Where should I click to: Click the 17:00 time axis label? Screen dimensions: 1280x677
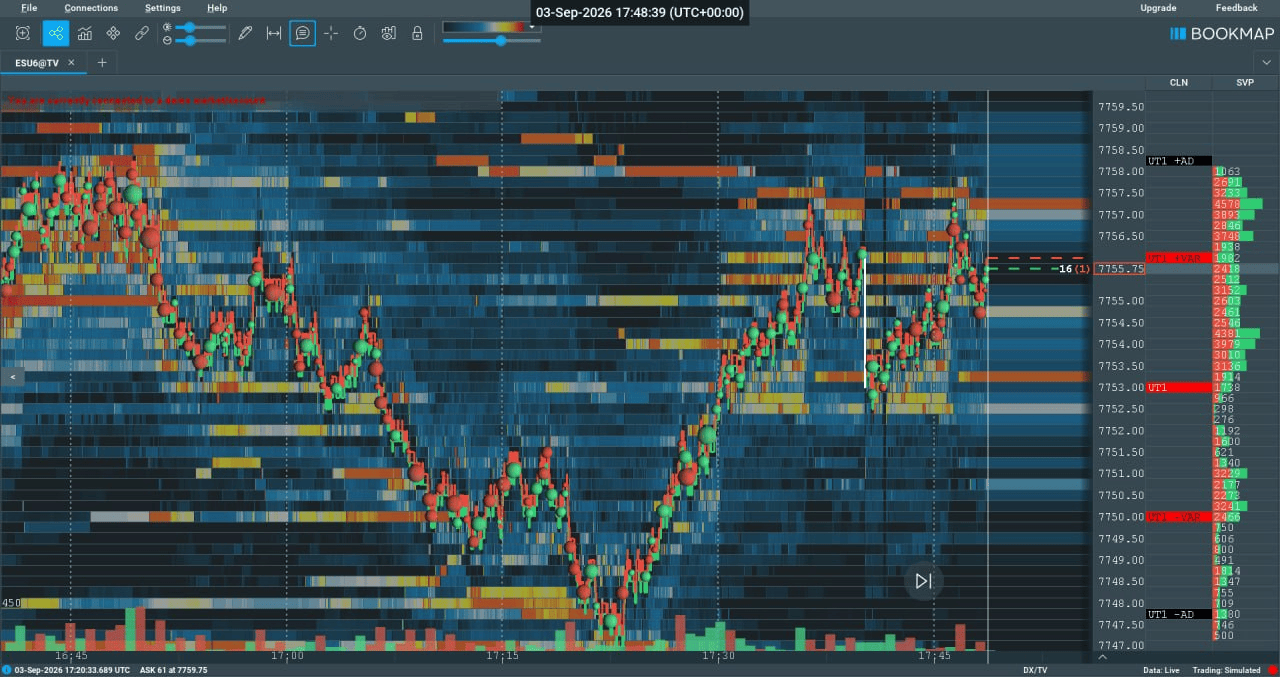click(x=287, y=657)
